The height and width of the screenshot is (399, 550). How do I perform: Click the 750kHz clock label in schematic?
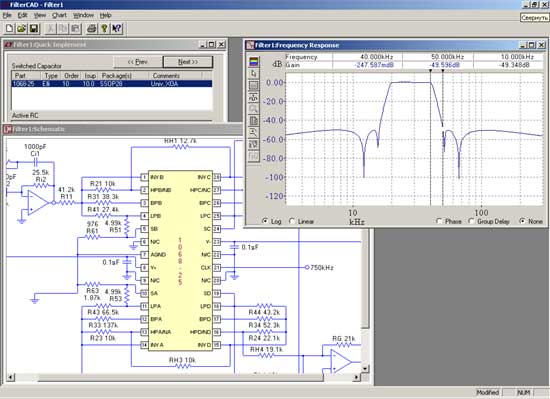point(322,268)
